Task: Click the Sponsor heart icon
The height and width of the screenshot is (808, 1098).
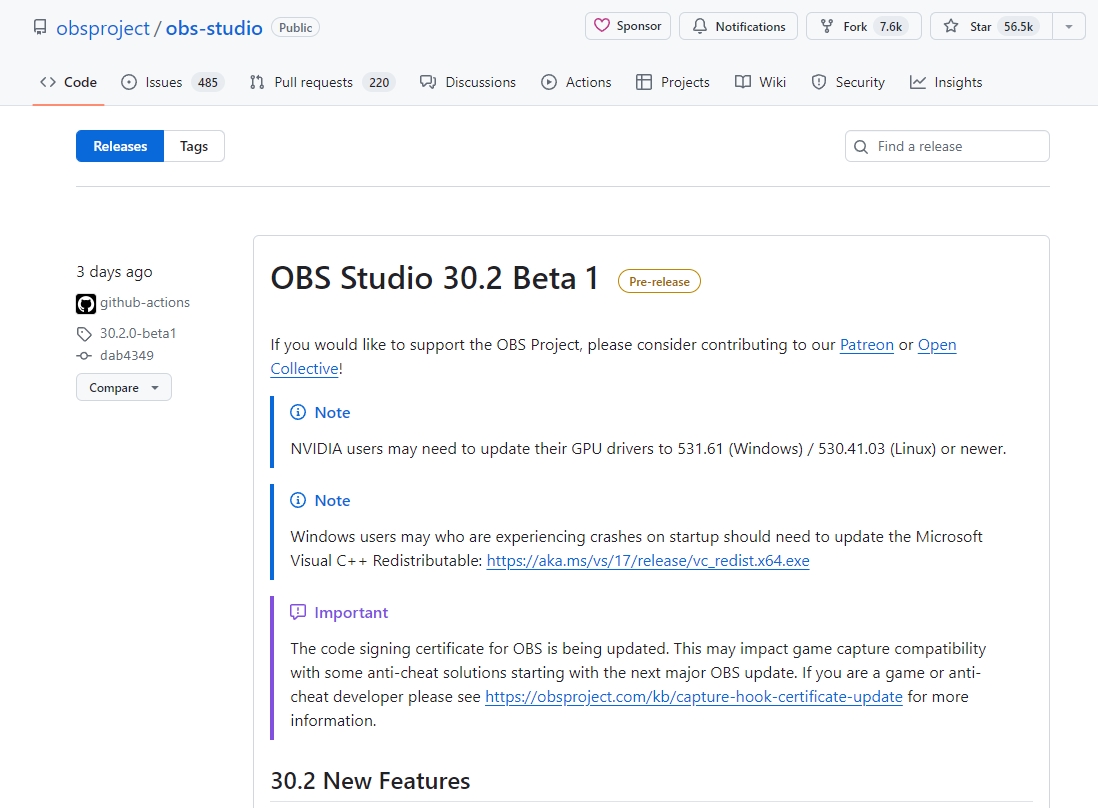Action: (x=602, y=26)
